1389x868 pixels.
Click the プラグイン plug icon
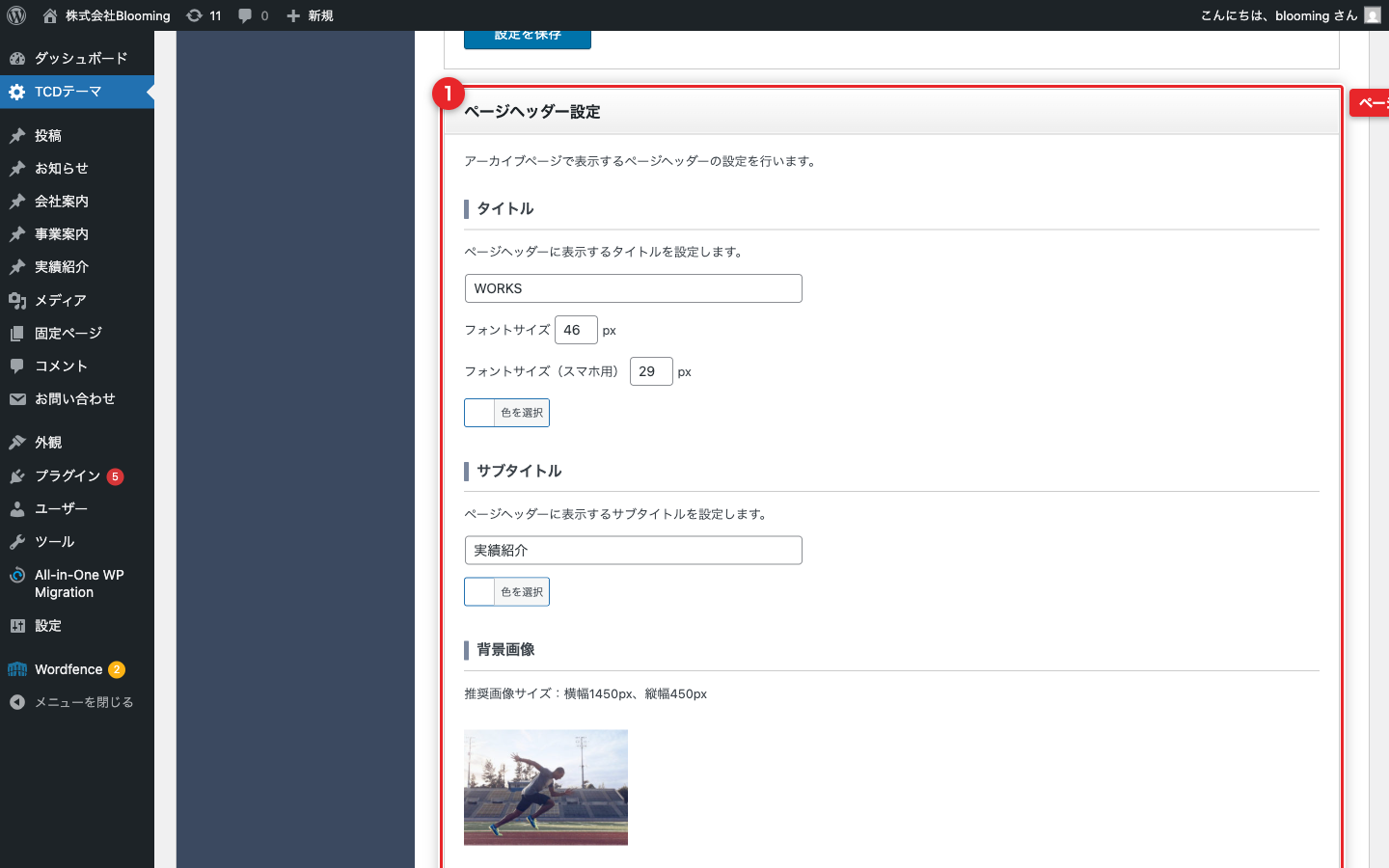coord(17,476)
